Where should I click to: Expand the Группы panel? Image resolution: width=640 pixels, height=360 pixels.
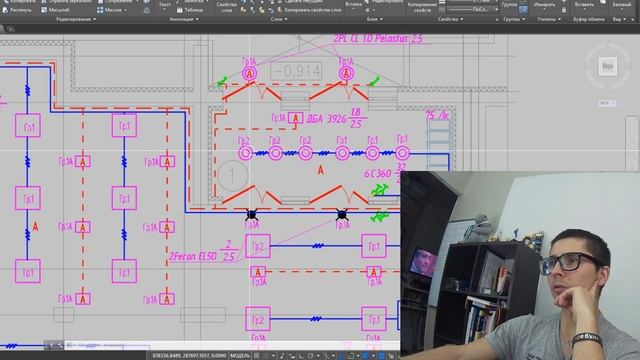point(514,19)
